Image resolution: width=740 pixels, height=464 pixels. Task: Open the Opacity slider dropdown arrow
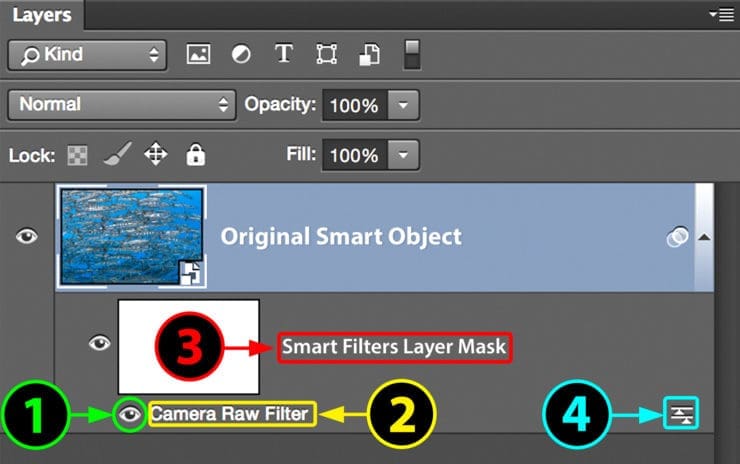click(x=403, y=105)
